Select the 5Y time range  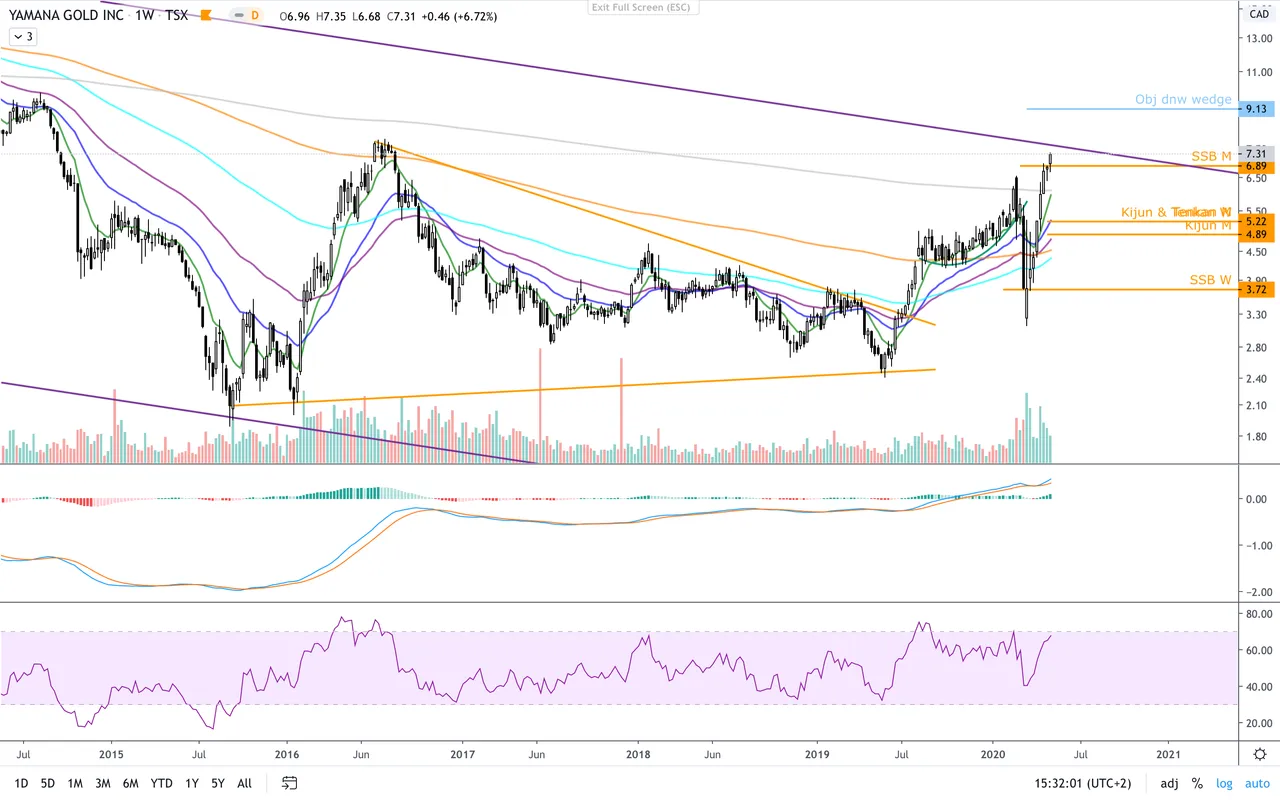pos(219,783)
